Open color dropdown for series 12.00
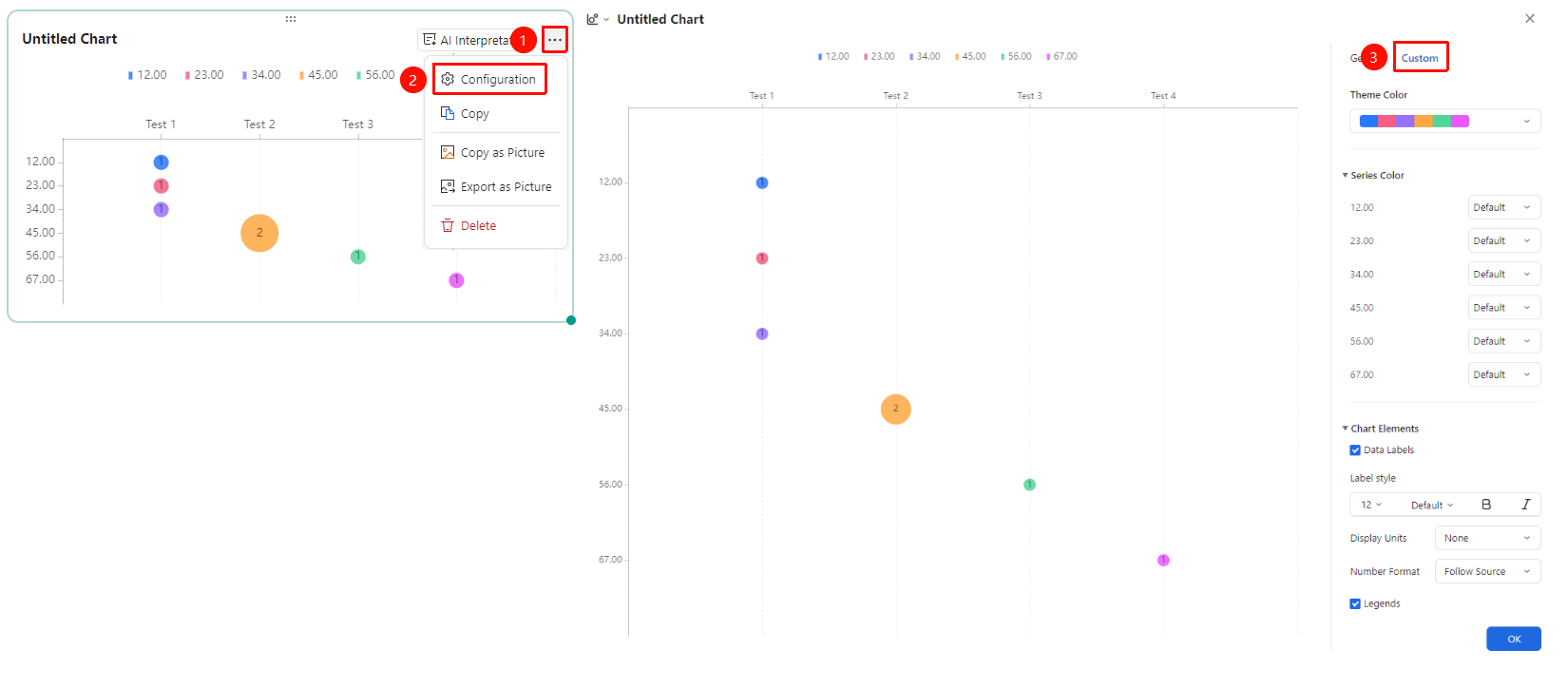Viewport: 1568px width, 688px height. pos(1503,207)
